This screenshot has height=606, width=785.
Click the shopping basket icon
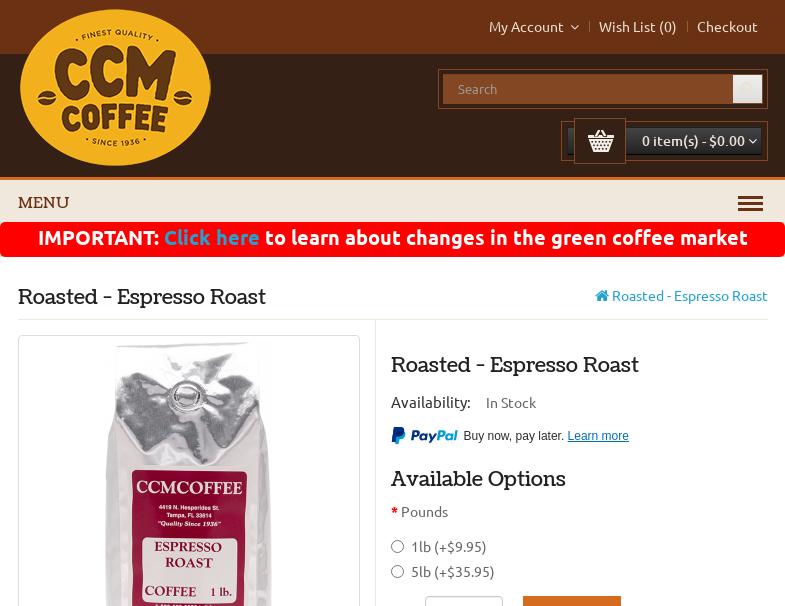600,141
